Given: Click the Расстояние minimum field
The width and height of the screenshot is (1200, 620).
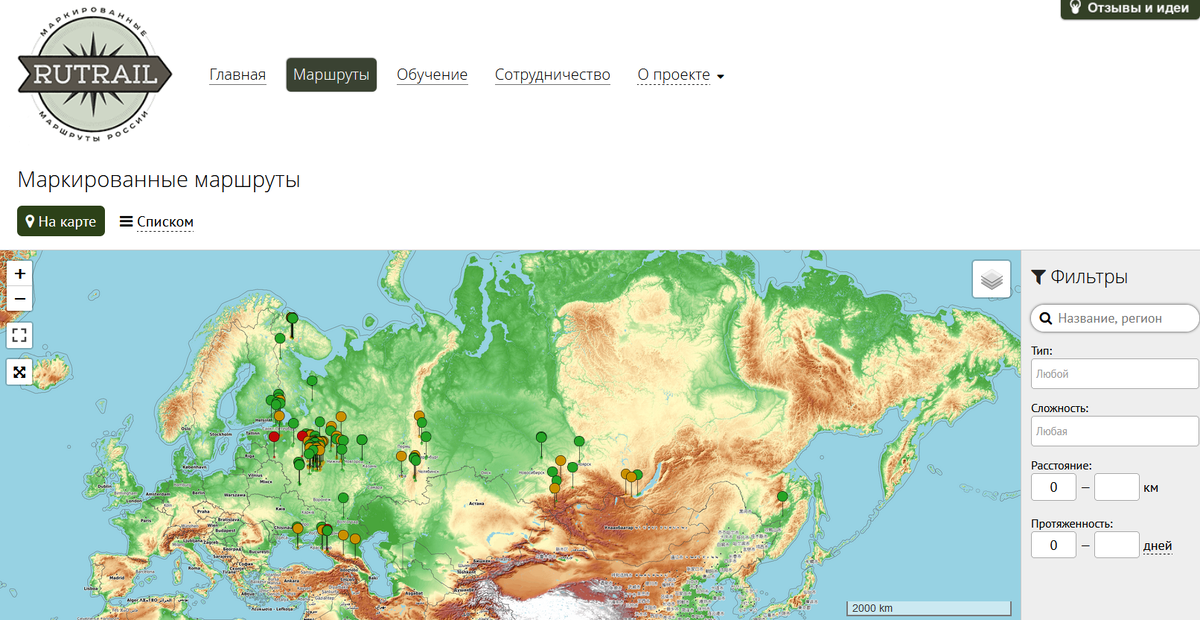Looking at the screenshot, I should coord(1053,488).
